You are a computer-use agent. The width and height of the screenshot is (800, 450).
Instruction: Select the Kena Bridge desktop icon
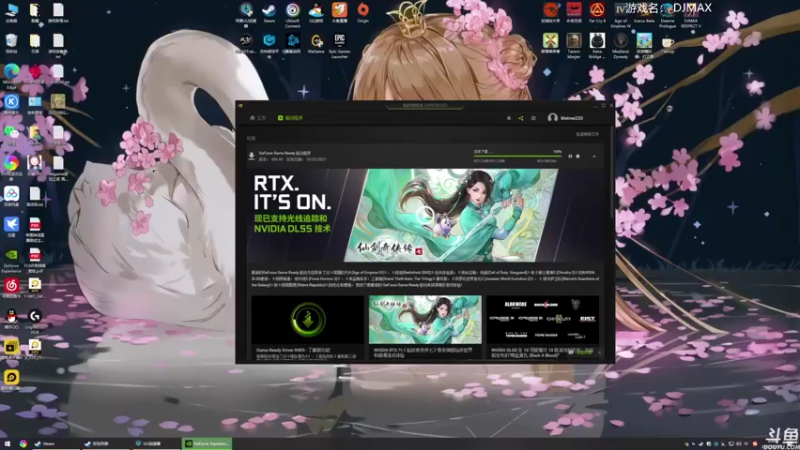(597, 45)
